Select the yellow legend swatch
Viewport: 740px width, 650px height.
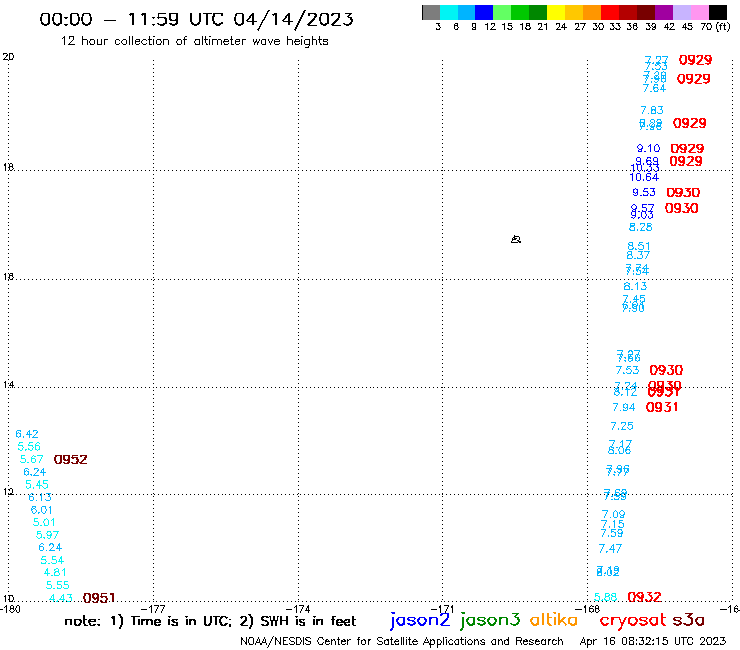[x=556, y=12]
